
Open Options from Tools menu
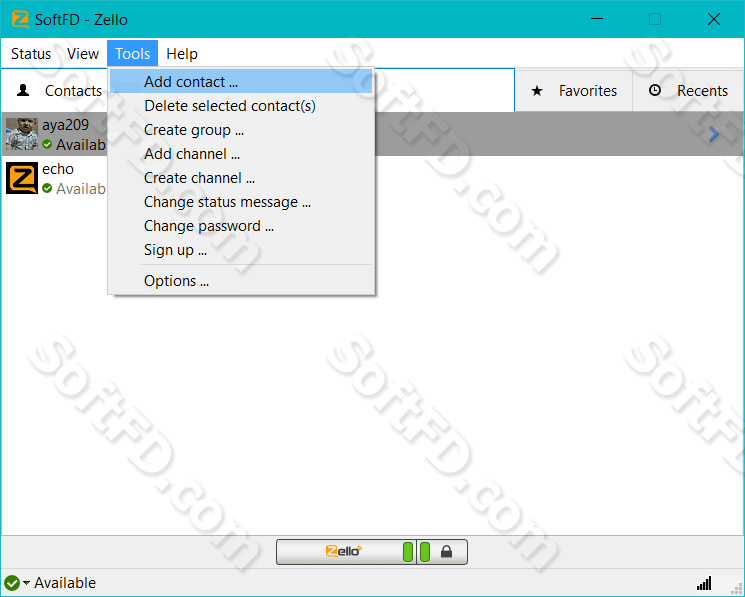click(241, 281)
